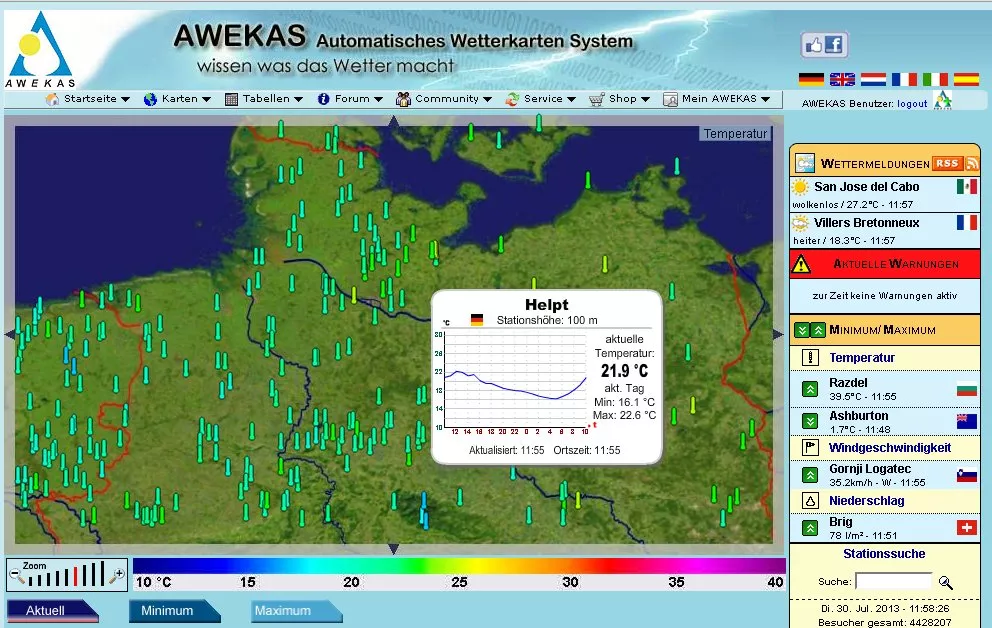992x628 pixels.
Task: Pan the map down arrow
Action: (x=394, y=549)
